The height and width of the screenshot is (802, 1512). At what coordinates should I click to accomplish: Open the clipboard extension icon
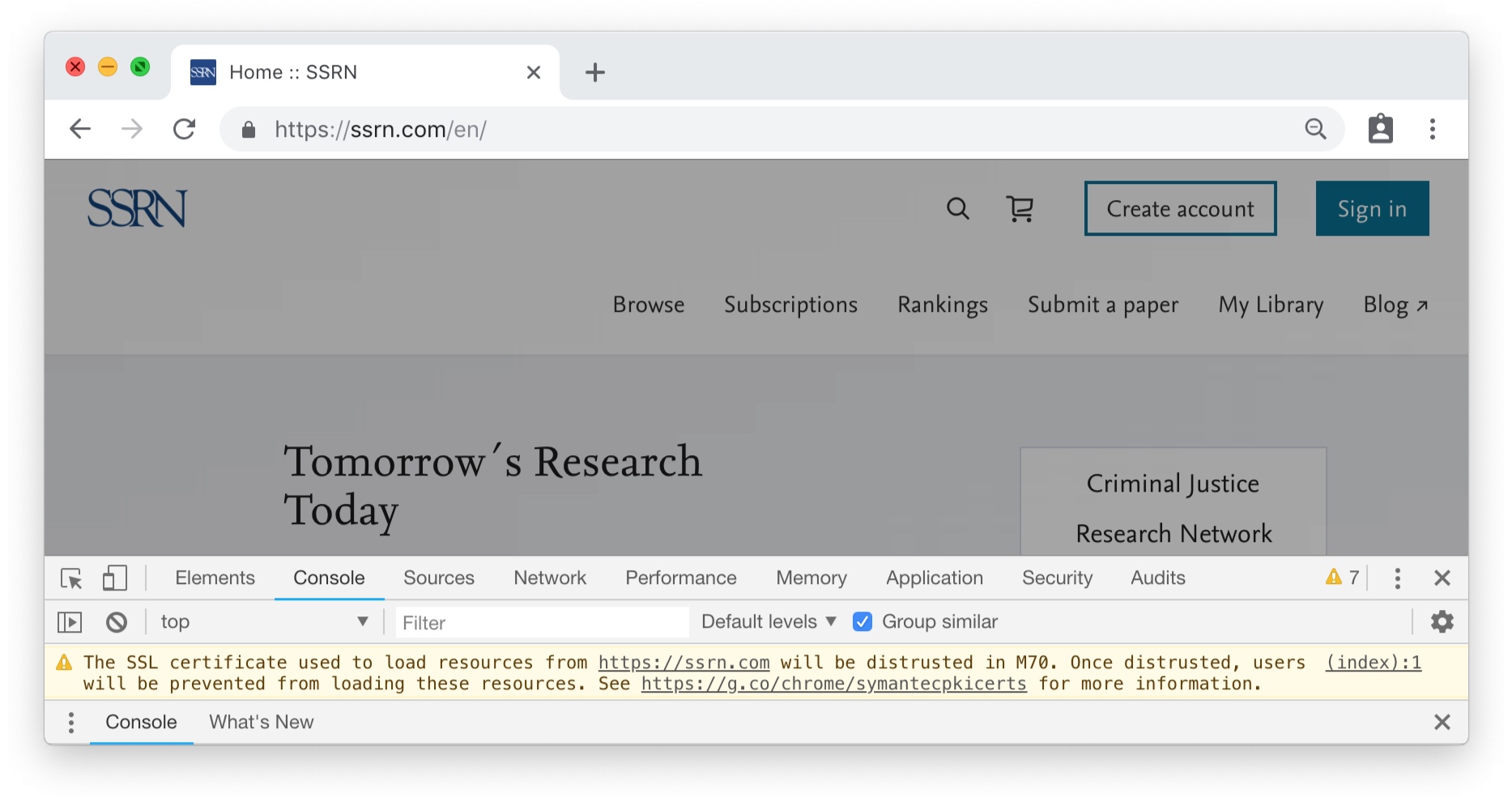pos(1381,129)
